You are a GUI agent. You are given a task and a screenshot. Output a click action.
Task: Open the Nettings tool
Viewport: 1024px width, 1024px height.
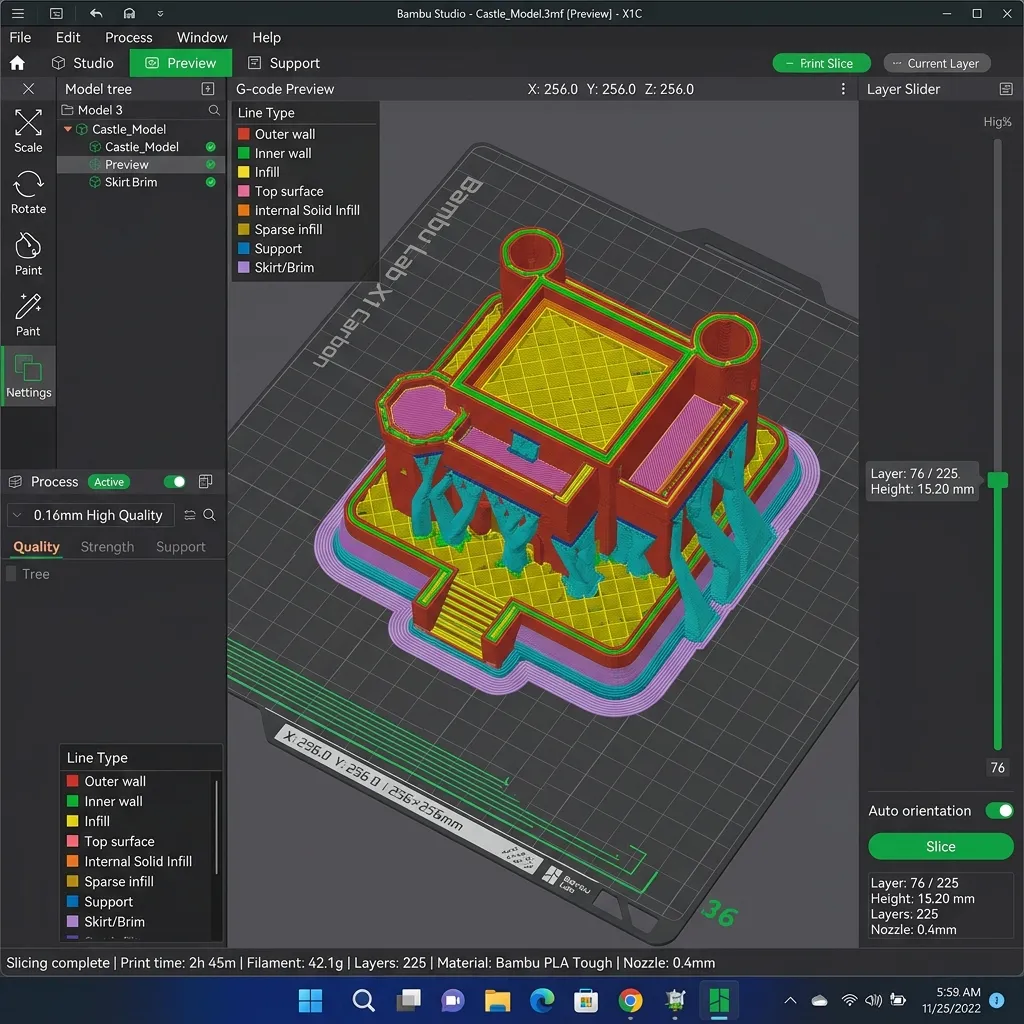coord(28,376)
